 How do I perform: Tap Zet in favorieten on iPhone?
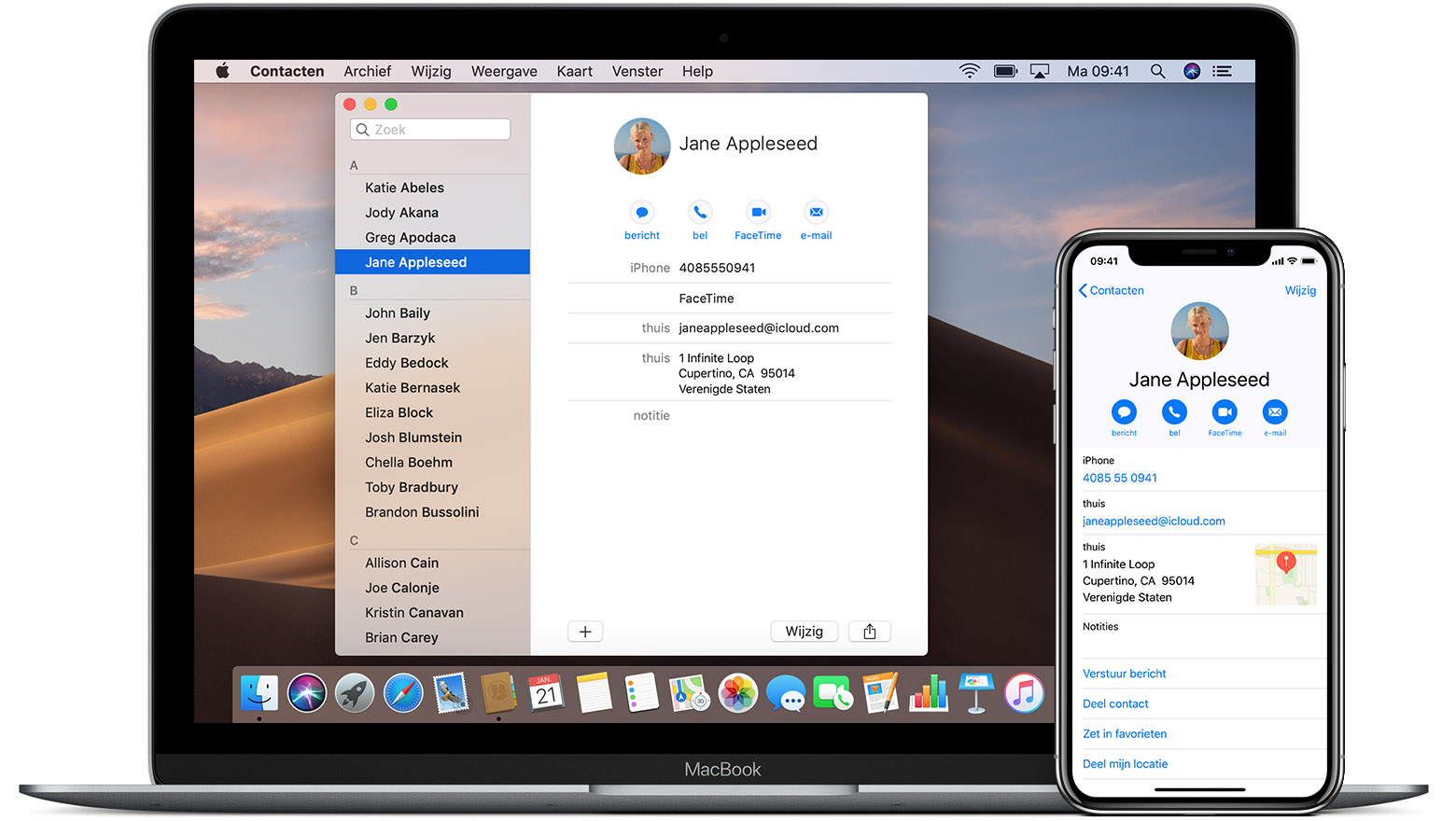pyautogui.click(x=1125, y=733)
